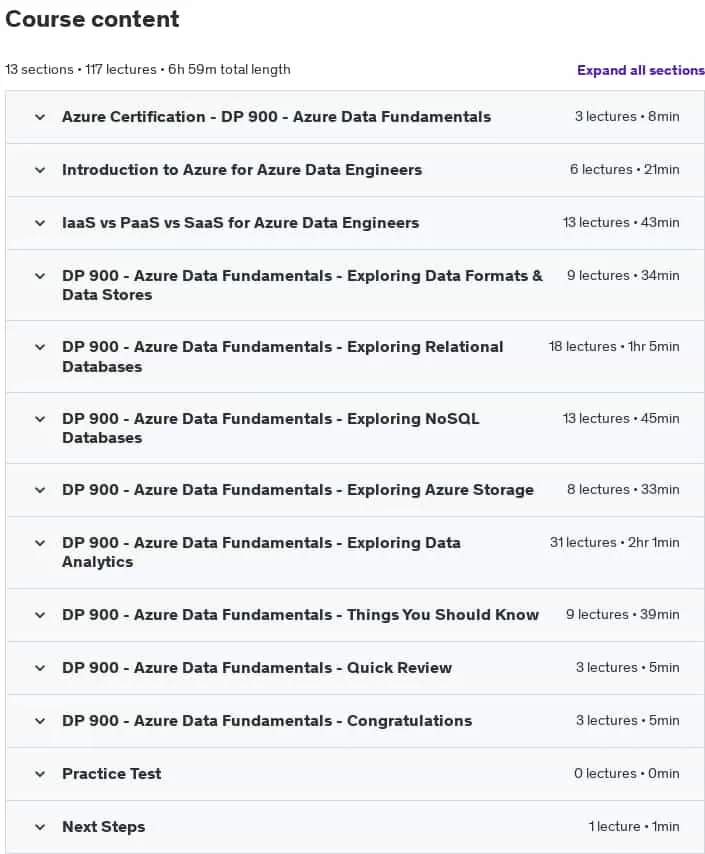The width and height of the screenshot is (705, 854).
Task: Click chevron beside Exploring Relational Databases
Action: click(x=40, y=347)
